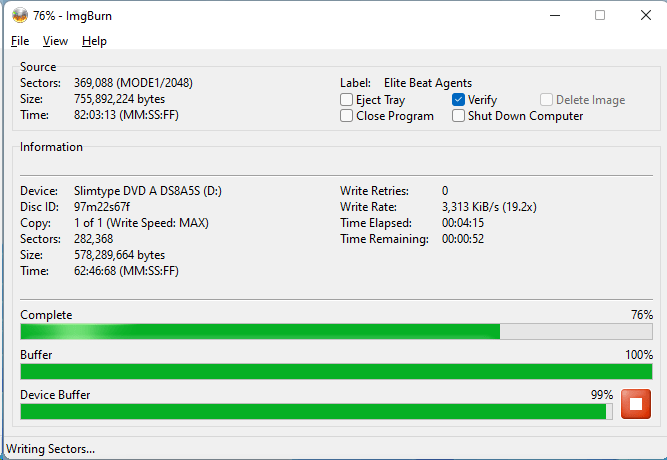The image size is (667, 460).
Task: Click the "Writing Sectors..." status bar text
Action: click(x=51, y=449)
